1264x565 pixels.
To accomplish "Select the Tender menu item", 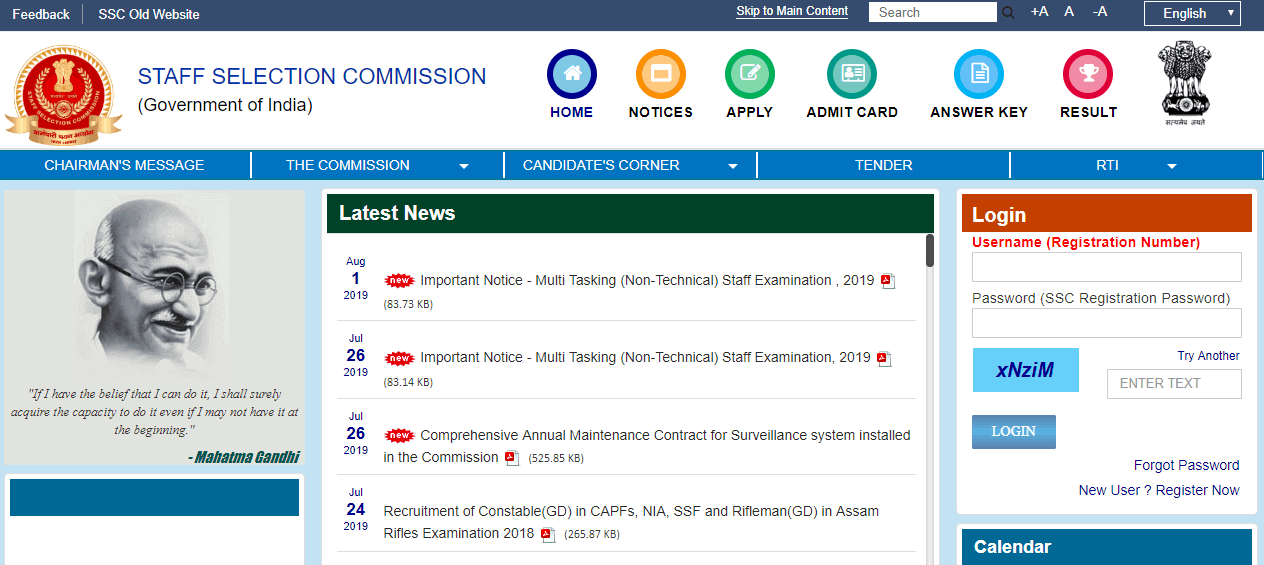I will pyautogui.click(x=883, y=165).
